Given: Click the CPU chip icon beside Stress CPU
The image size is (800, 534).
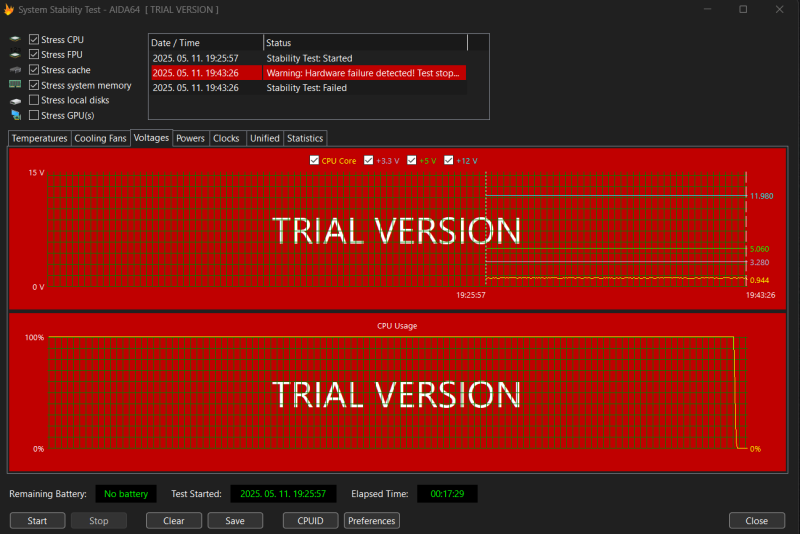Looking at the screenshot, I should coord(15,39).
